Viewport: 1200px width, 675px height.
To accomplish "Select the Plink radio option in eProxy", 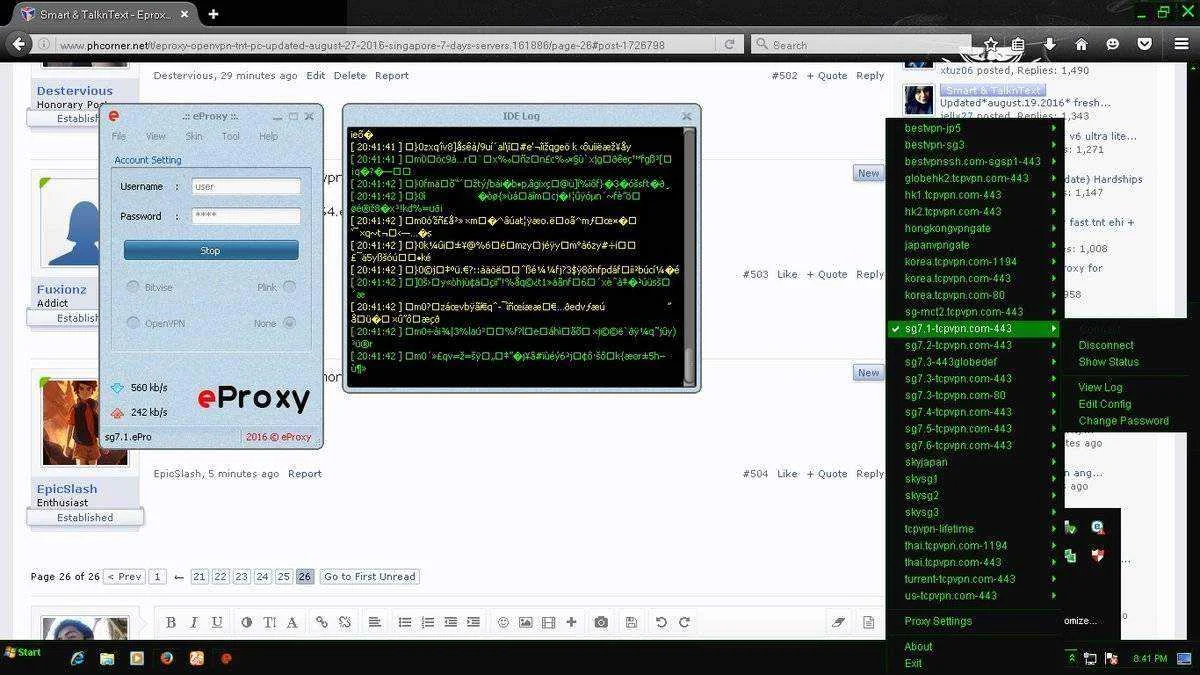I will click(x=289, y=287).
